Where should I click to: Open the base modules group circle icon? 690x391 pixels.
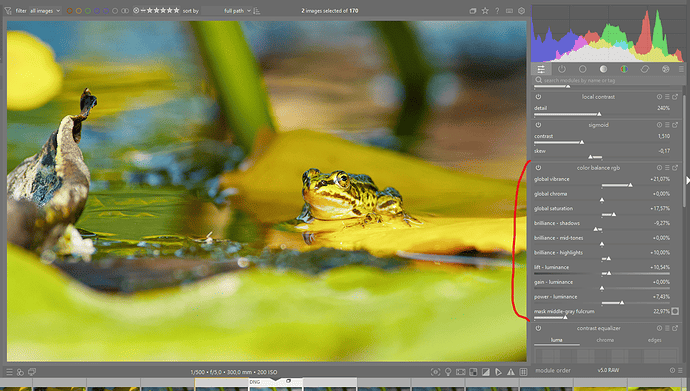pos(583,69)
